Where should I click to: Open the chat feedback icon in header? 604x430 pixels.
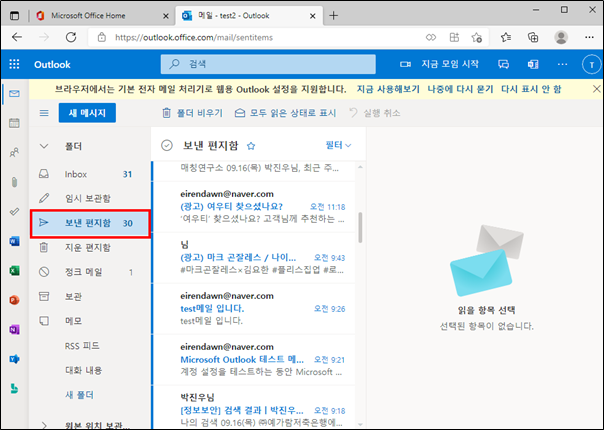coord(503,64)
